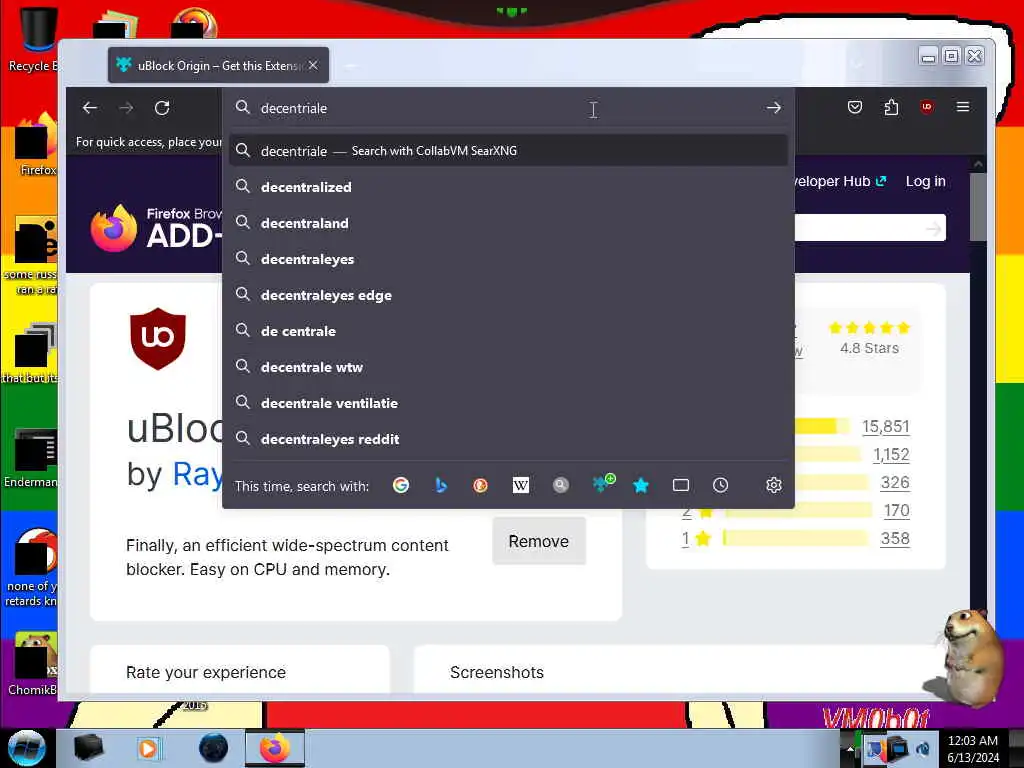1024x768 pixels.
Task: Search this time with Bing
Action: 441,485
